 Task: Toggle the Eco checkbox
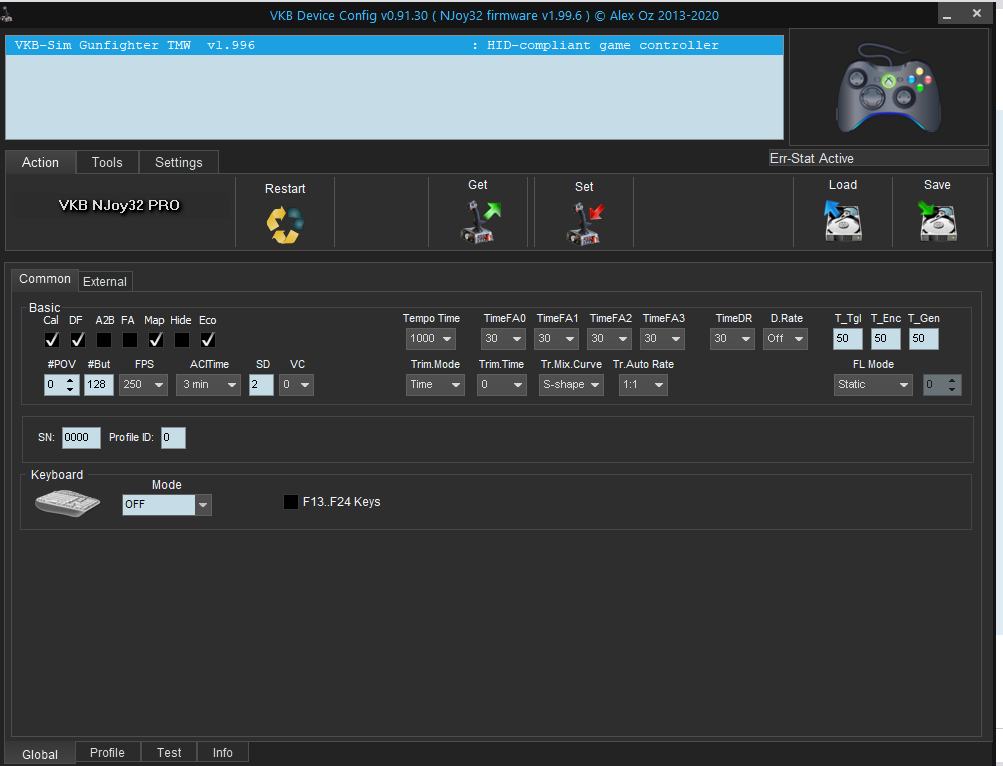pyautogui.click(x=208, y=340)
